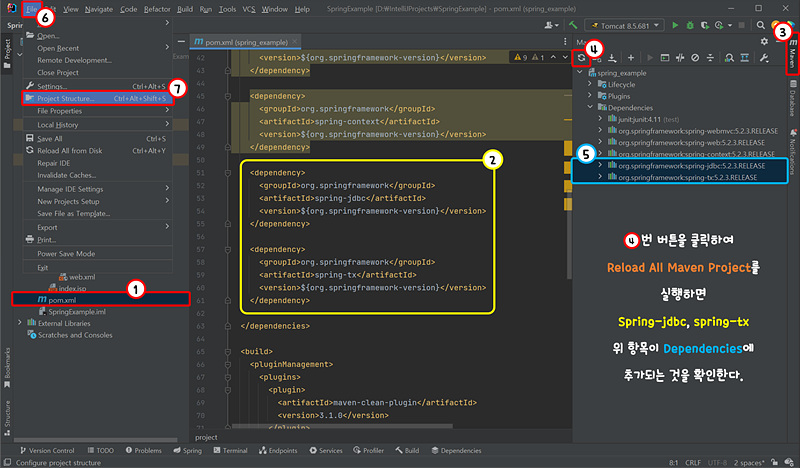The width and height of the screenshot is (800, 468).
Task: Expand spring-jdbc:5.2.3.RELEASE dependency node
Action: 600,165
